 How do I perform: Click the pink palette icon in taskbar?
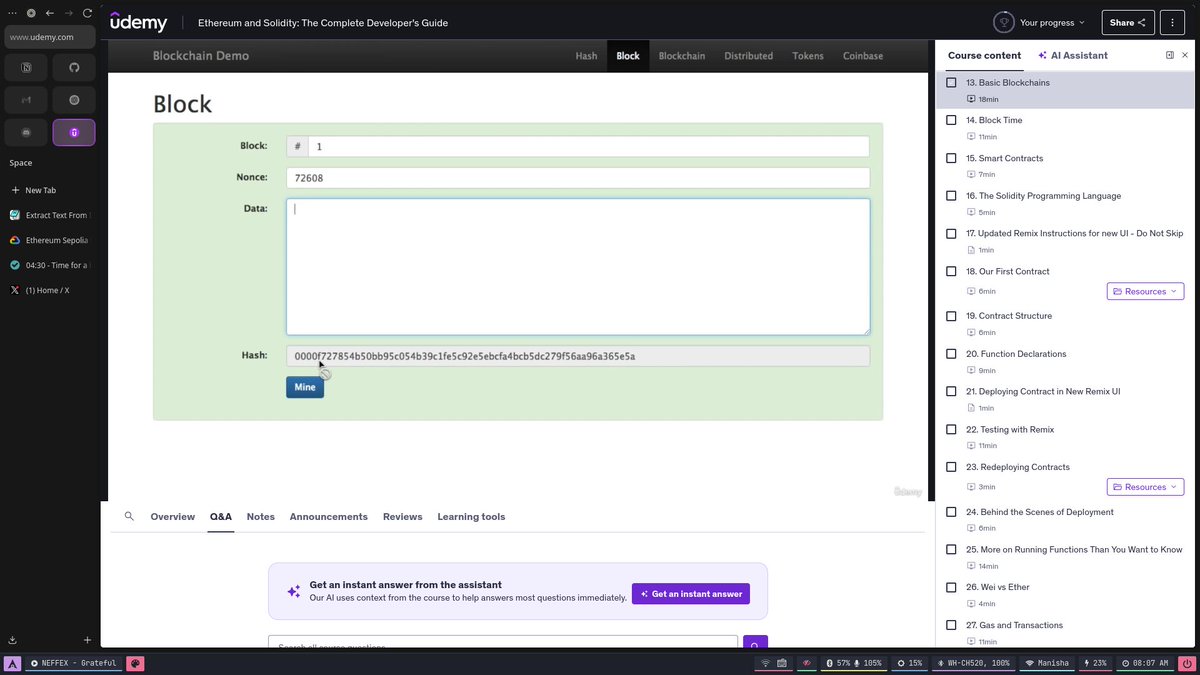[x=135, y=663]
